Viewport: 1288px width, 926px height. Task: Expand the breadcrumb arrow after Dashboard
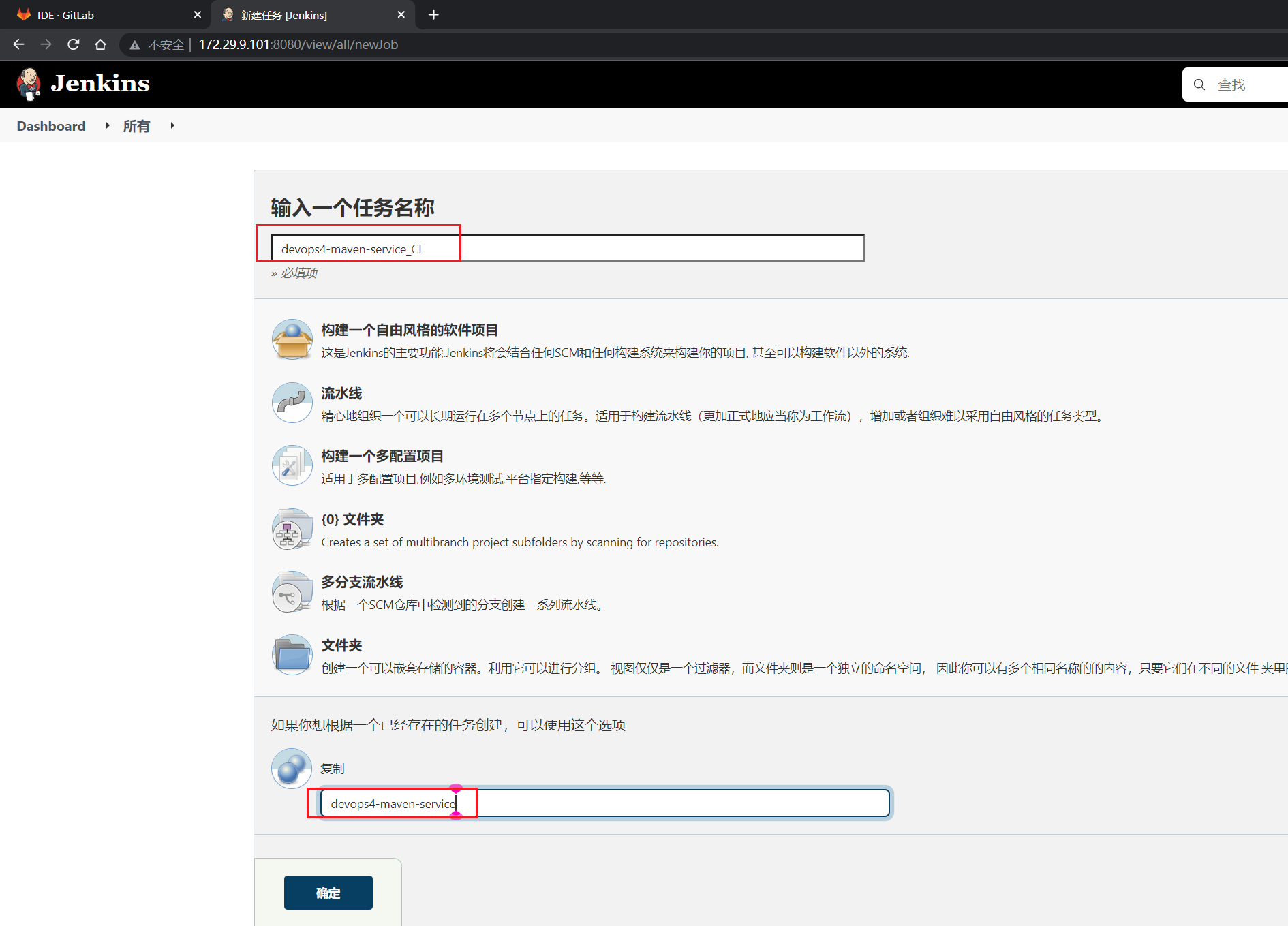(x=108, y=125)
